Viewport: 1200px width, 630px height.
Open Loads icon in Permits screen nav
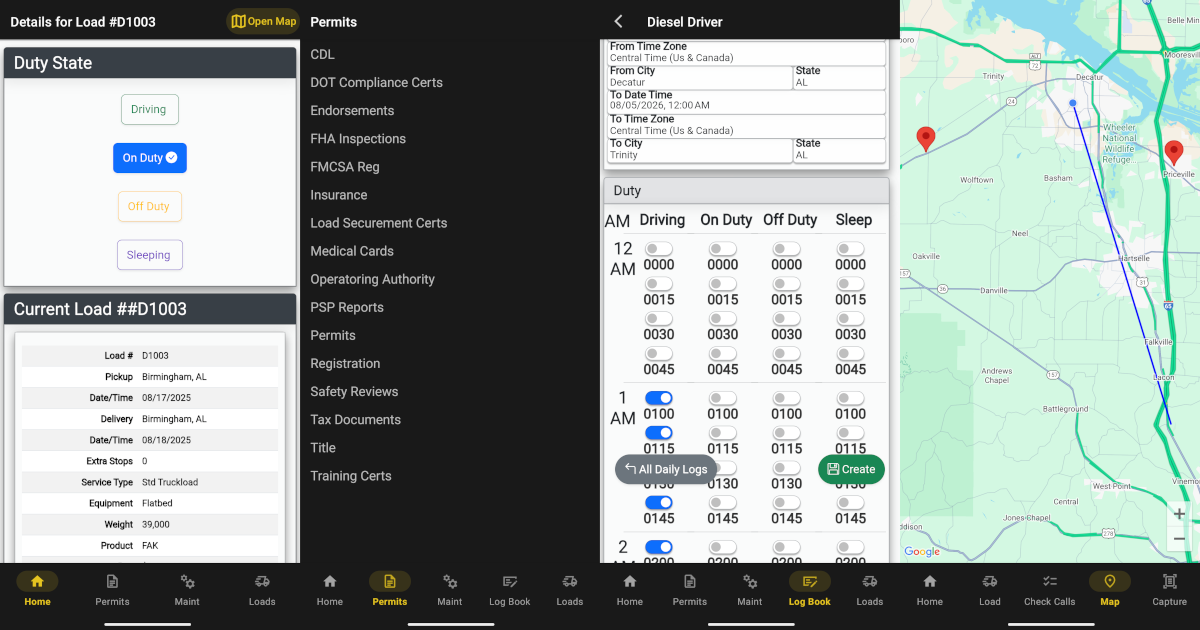570,582
